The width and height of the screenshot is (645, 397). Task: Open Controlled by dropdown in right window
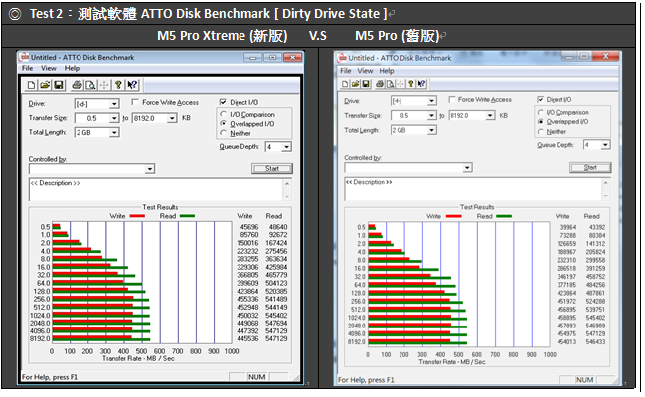pyautogui.click(x=467, y=167)
